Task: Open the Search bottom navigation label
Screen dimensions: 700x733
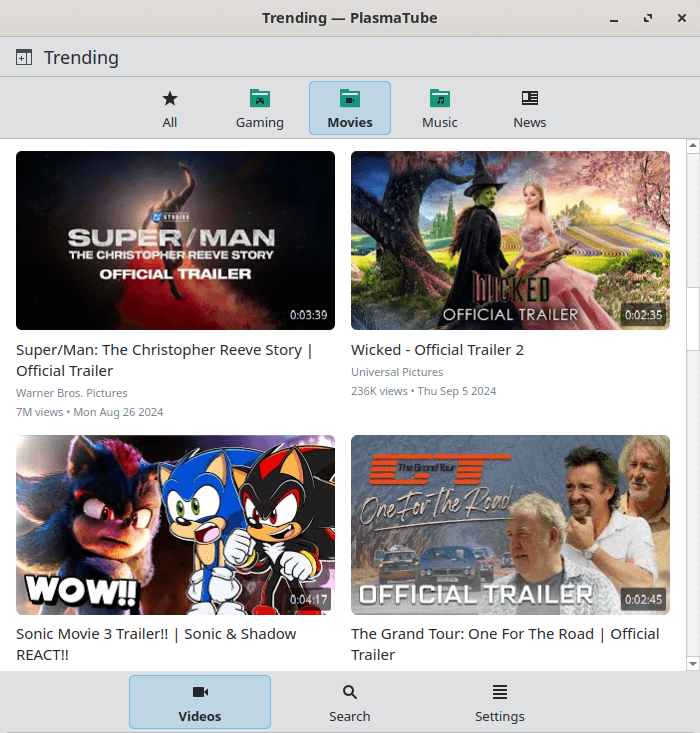Action: [350, 716]
